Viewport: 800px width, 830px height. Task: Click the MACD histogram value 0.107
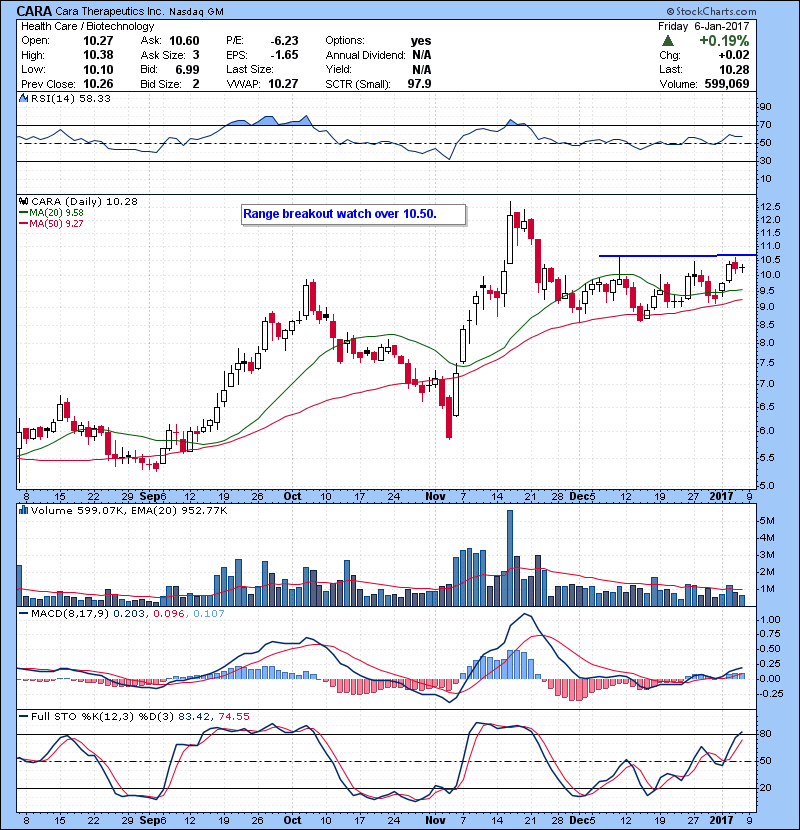(209, 613)
